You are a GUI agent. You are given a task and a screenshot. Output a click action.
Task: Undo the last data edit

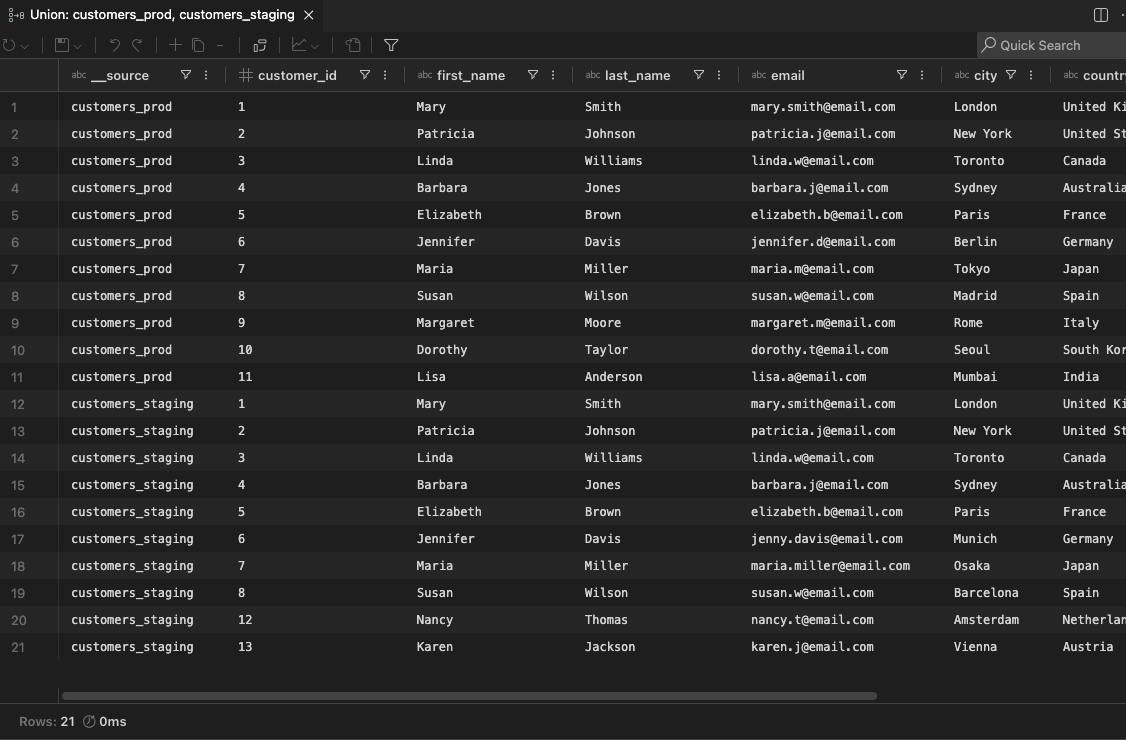click(x=115, y=45)
